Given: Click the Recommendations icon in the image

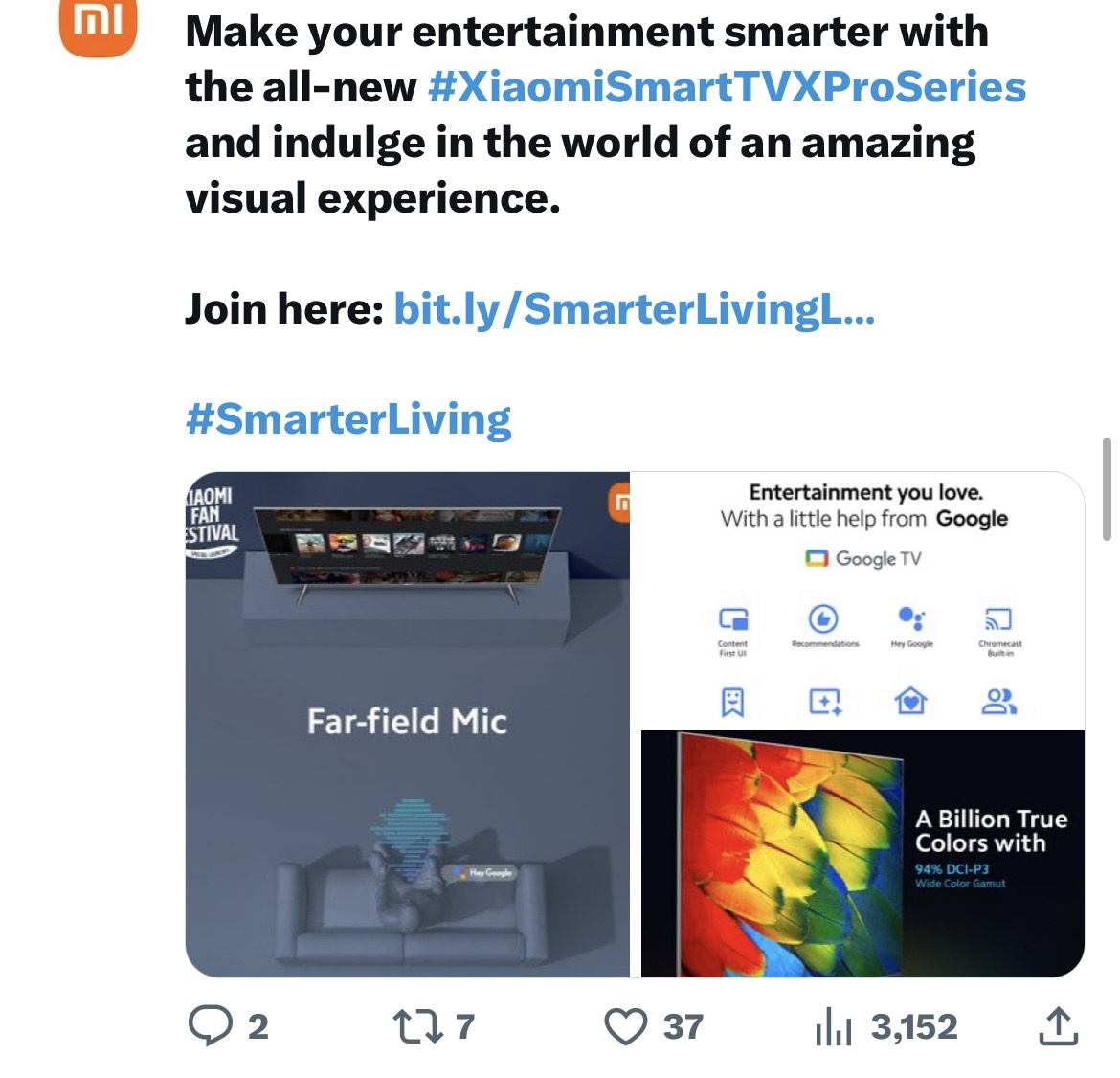Looking at the screenshot, I should click(824, 619).
